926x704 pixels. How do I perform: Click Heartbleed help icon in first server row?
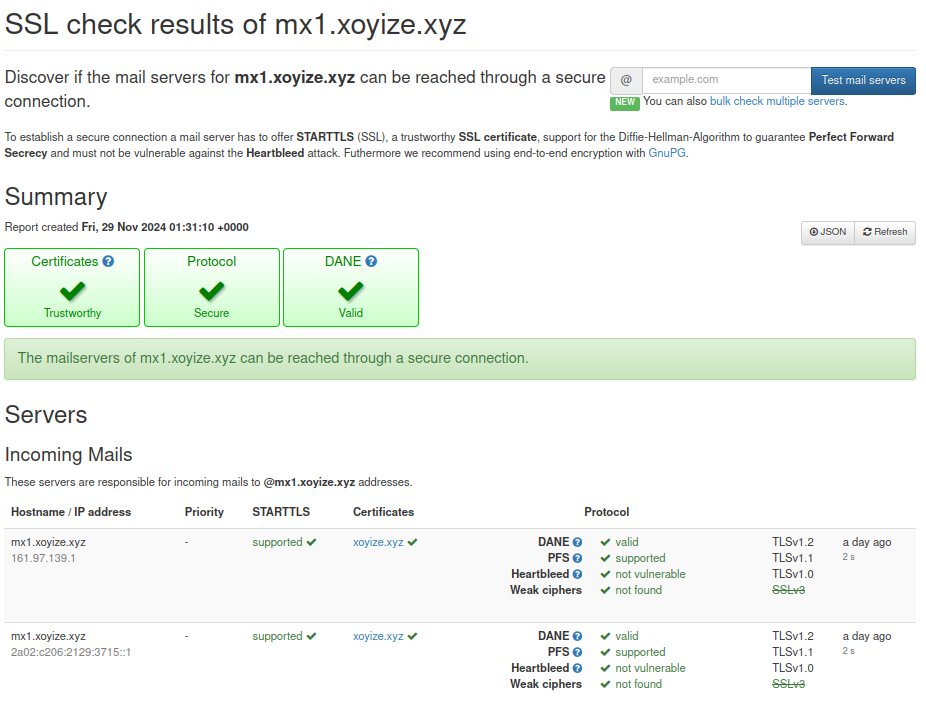tap(577, 574)
